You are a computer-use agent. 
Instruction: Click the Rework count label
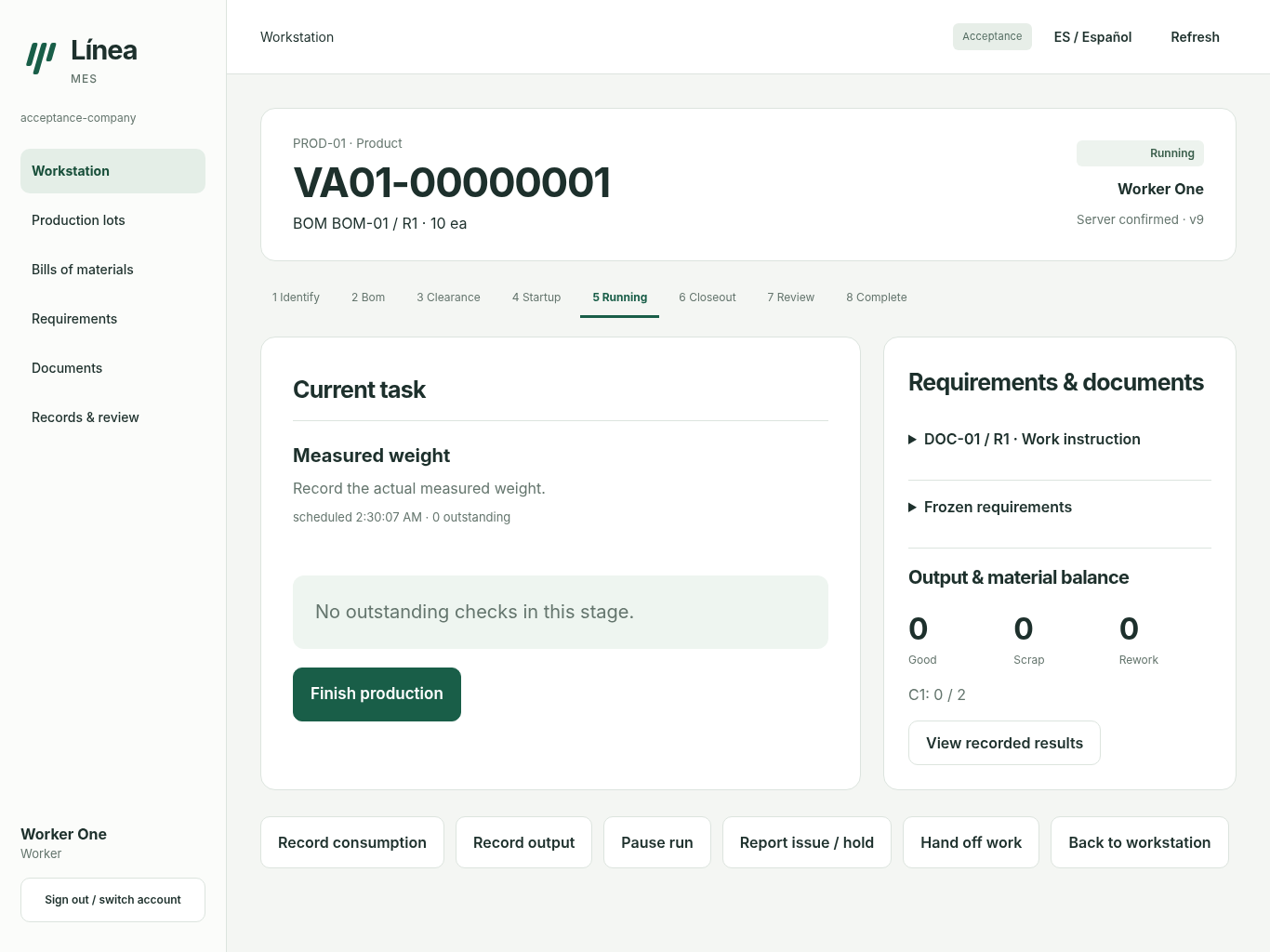point(1139,660)
